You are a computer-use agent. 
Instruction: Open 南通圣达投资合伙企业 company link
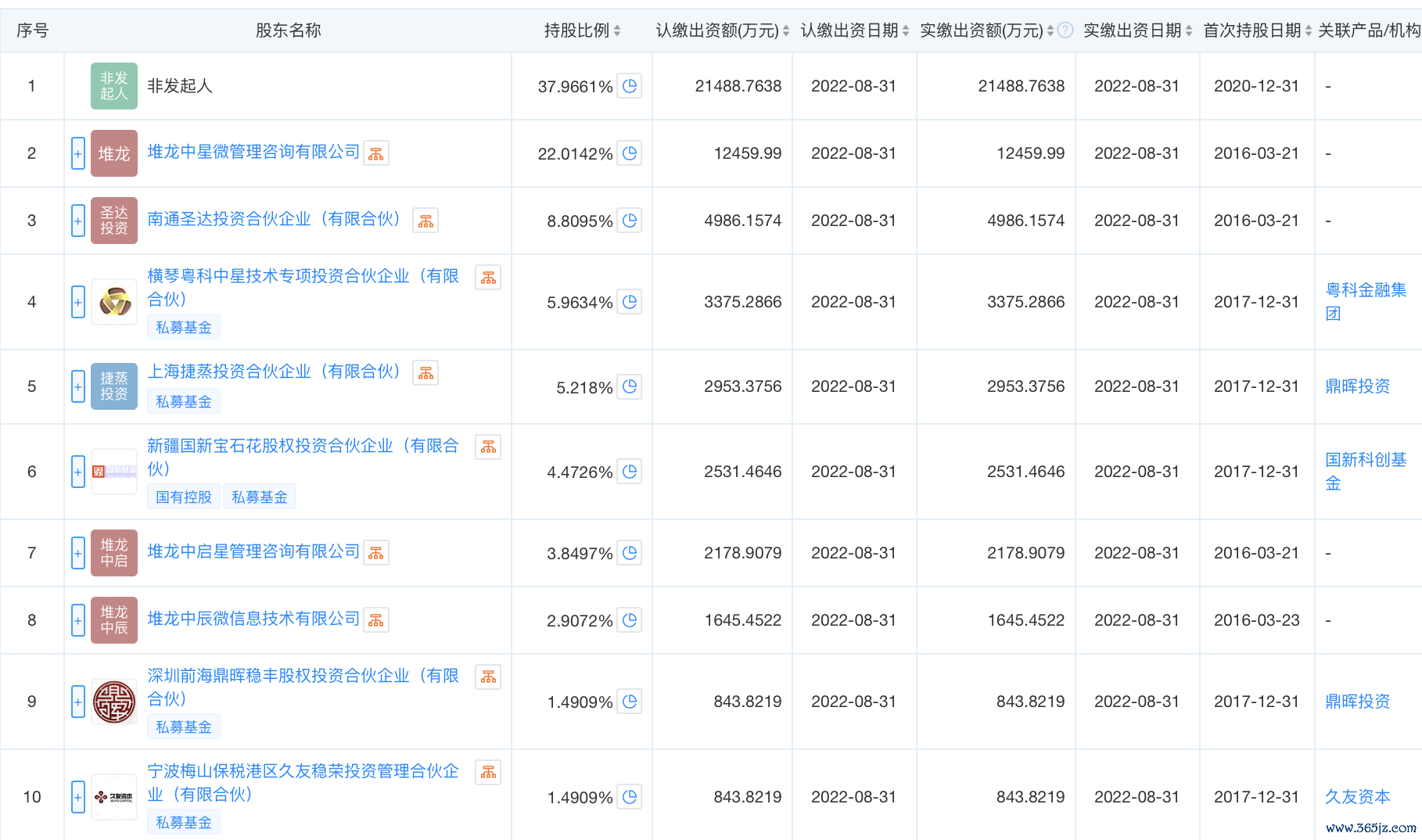point(274,219)
